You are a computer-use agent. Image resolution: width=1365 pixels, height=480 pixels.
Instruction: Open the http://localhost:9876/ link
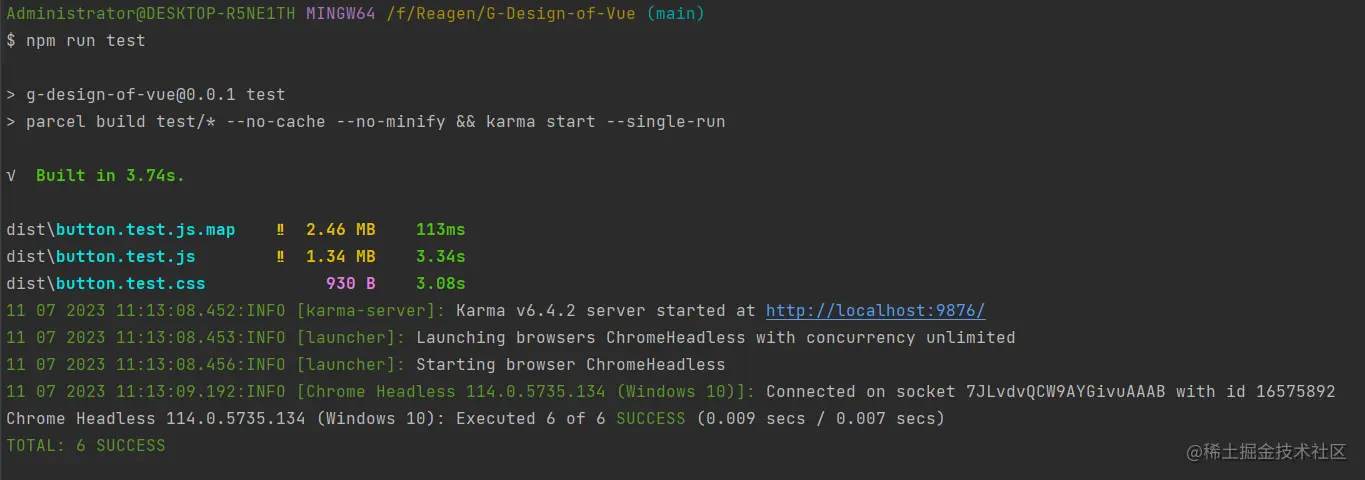pos(876,311)
